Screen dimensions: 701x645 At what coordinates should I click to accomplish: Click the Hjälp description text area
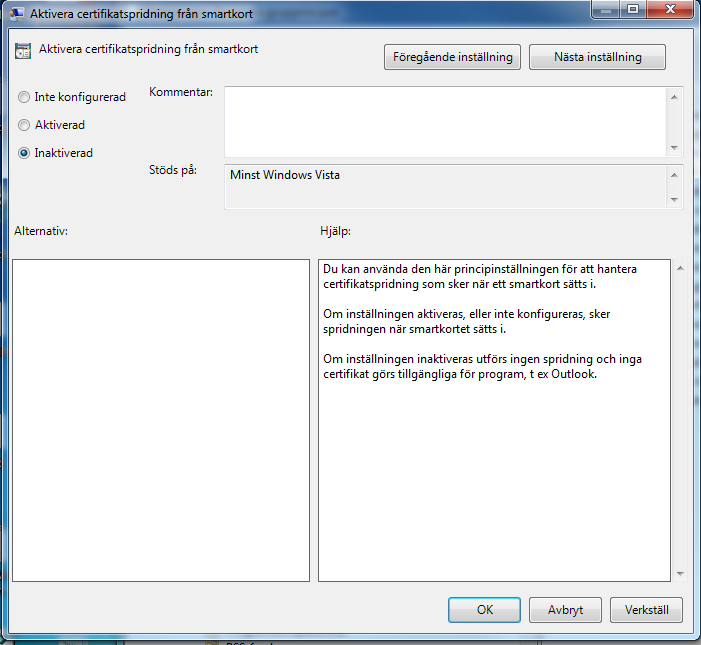494,420
